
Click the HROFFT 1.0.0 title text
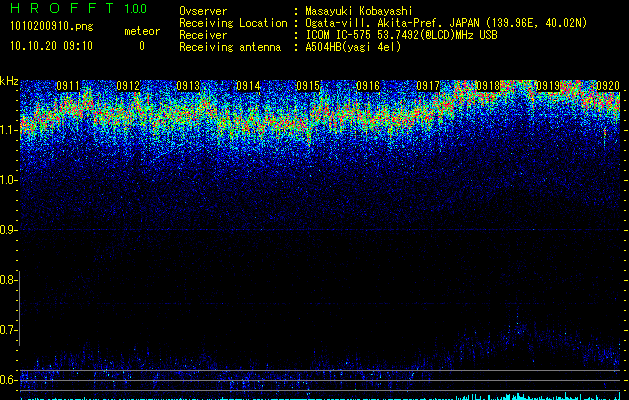(x=79, y=8)
